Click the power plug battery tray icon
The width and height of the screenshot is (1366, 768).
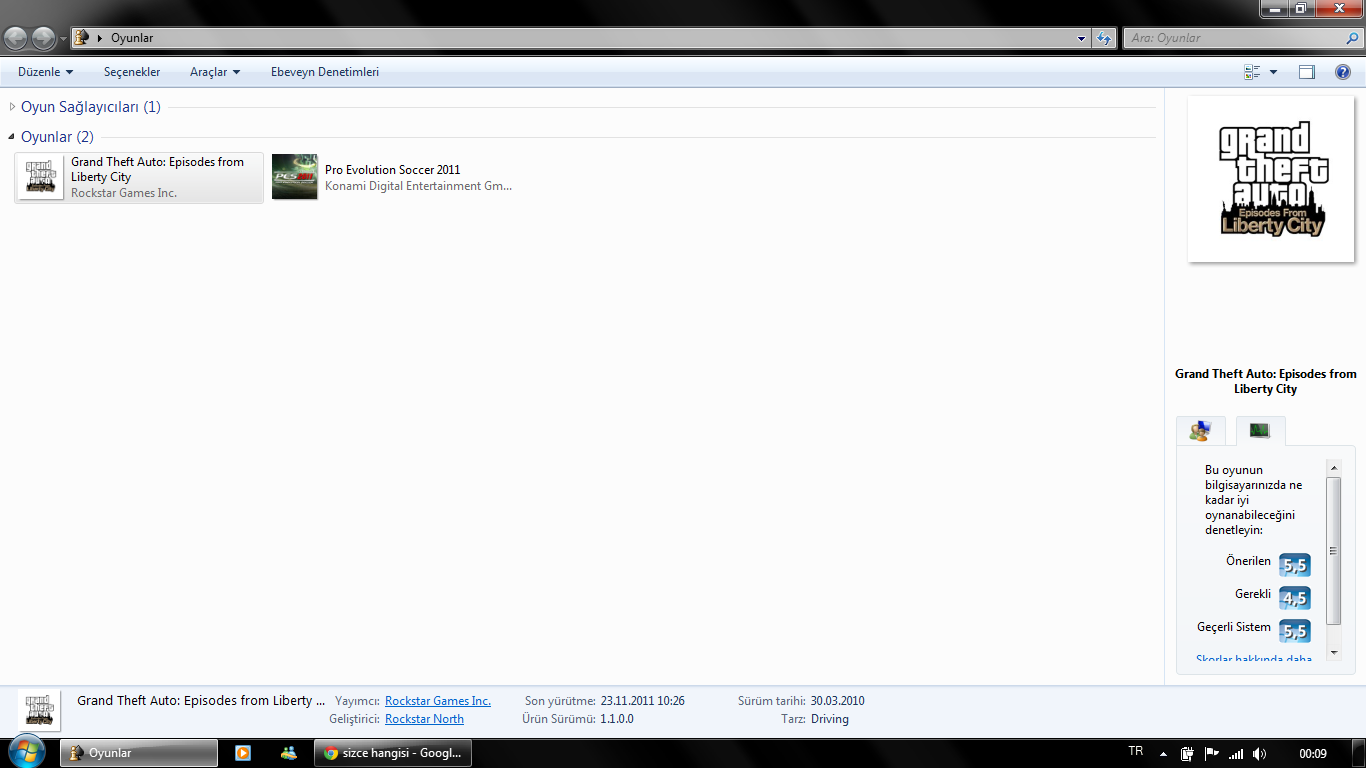1187,754
